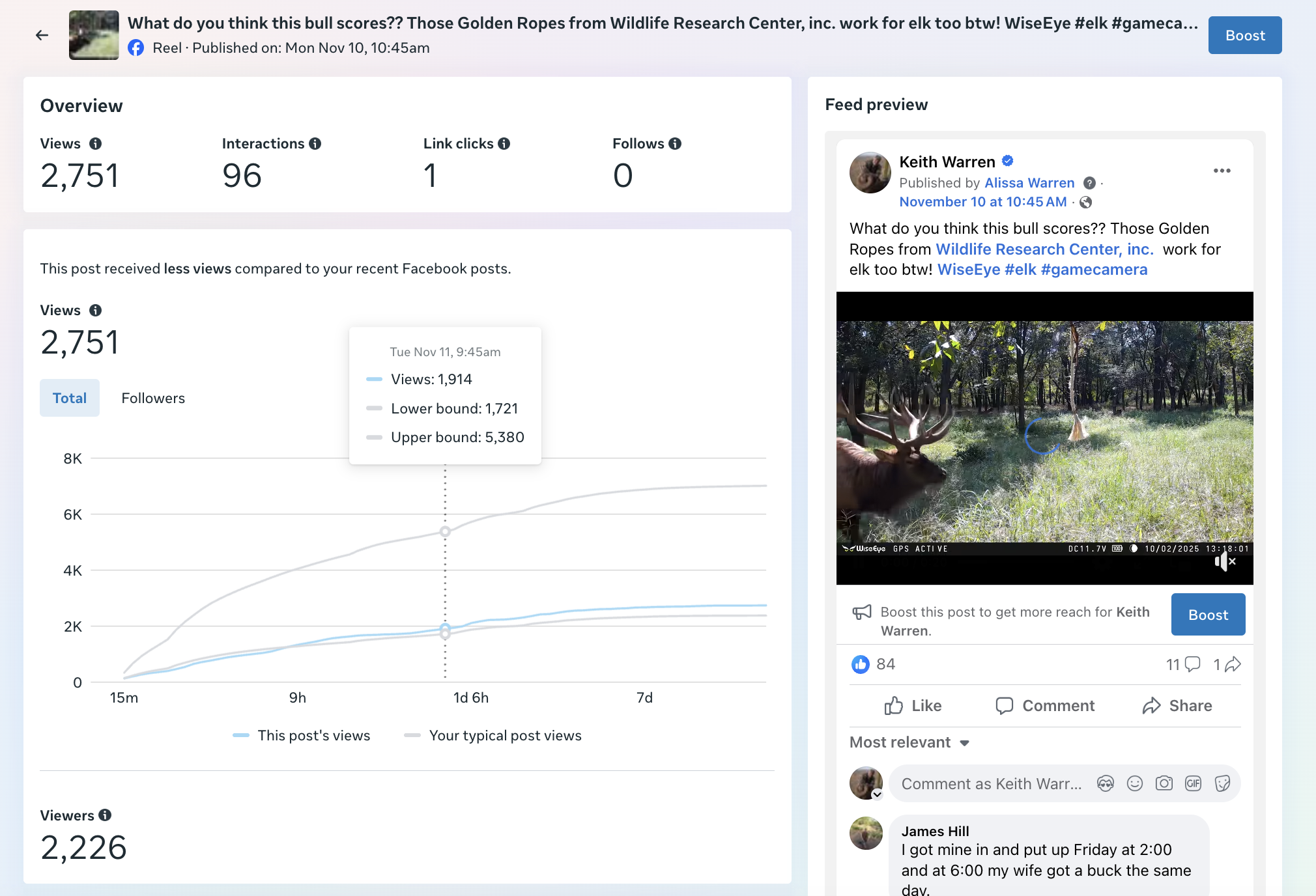Open the three-dot post options menu

[x=1222, y=171]
